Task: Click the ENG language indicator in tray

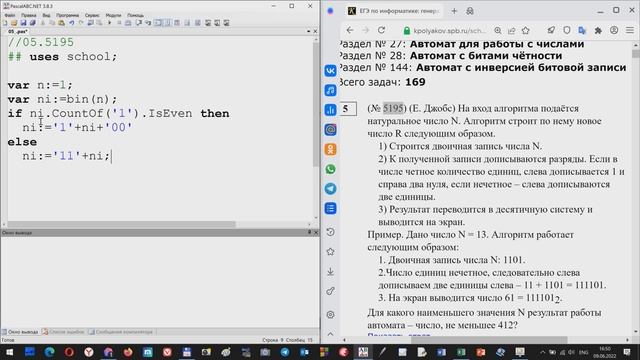Action: pos(584,352)
